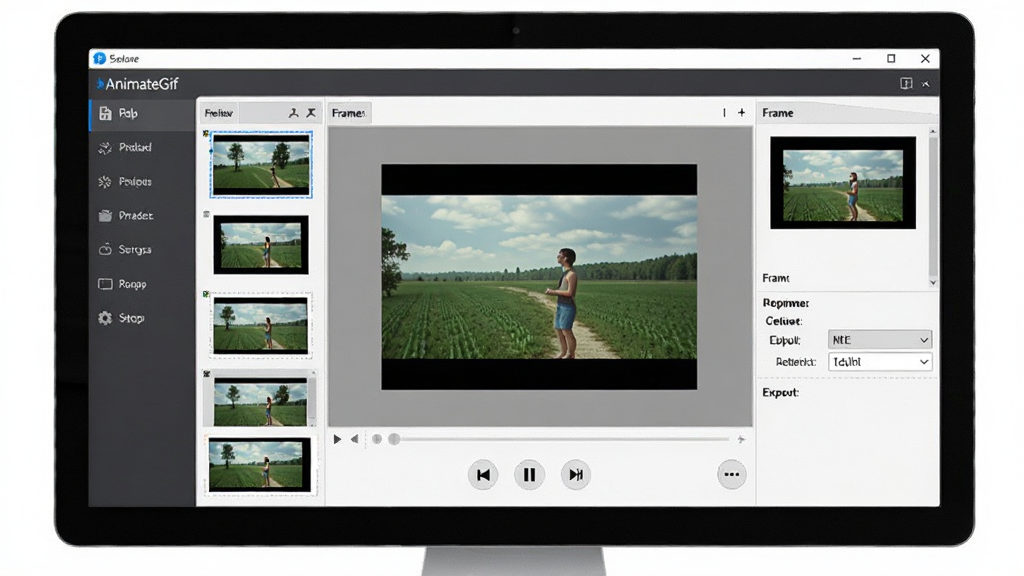
Task: Open more options with the three-dots button
Action: 731,475
